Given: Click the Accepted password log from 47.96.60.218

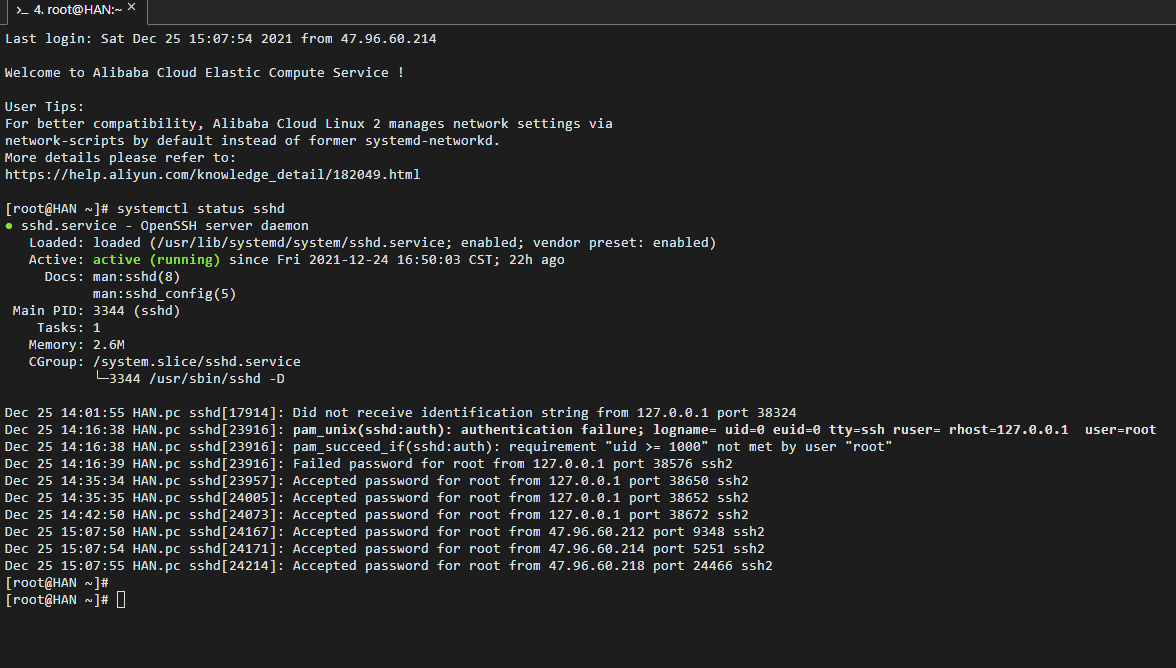Looking at the screenshot, I should pos(388,565).
